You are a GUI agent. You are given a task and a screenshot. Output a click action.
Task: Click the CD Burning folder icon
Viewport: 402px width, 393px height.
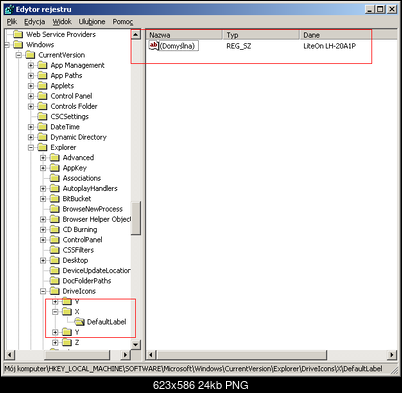click(x=55, y=230)
